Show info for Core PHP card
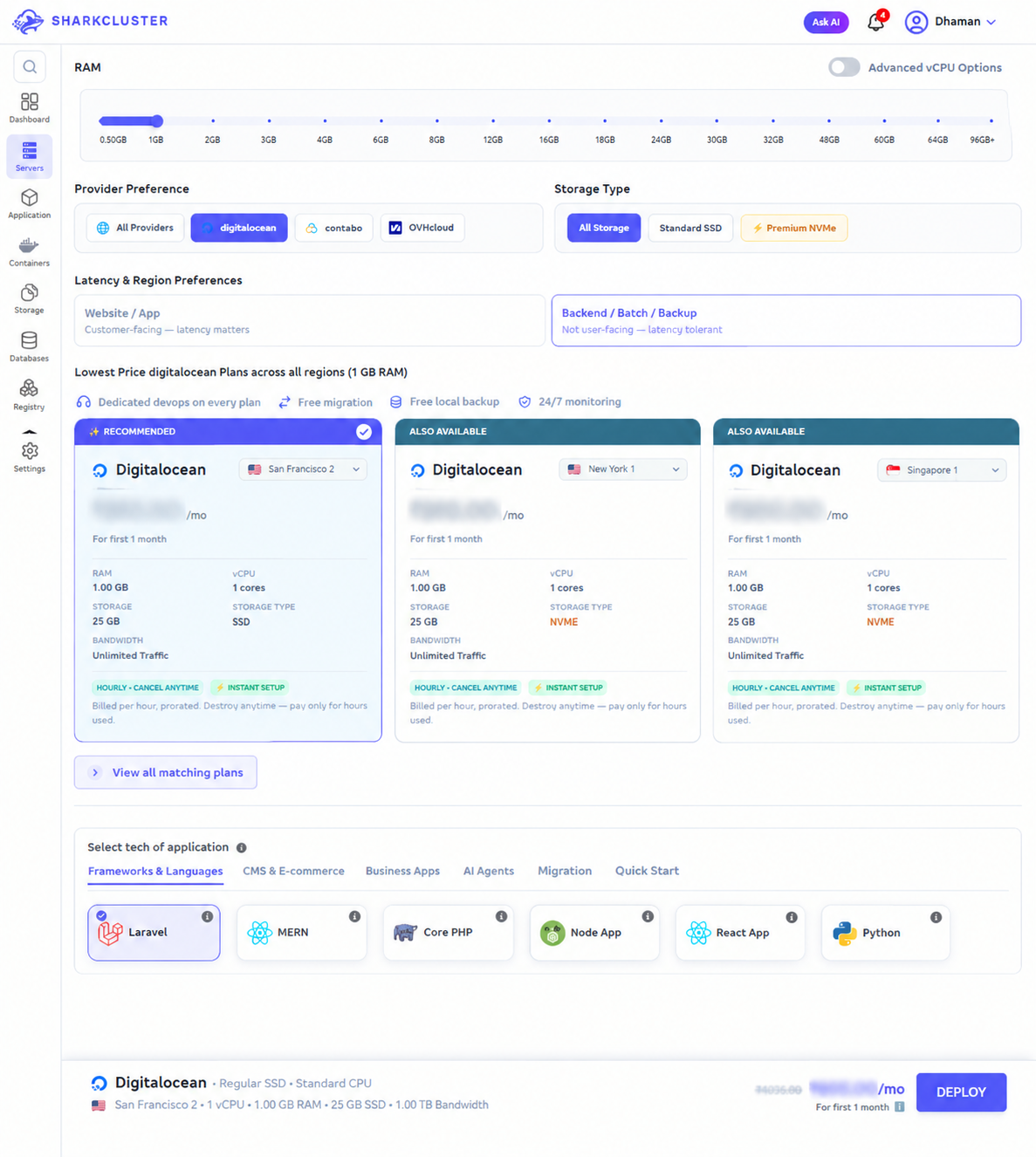This screenshot has width=1036, height=1157. pos(501,916)
